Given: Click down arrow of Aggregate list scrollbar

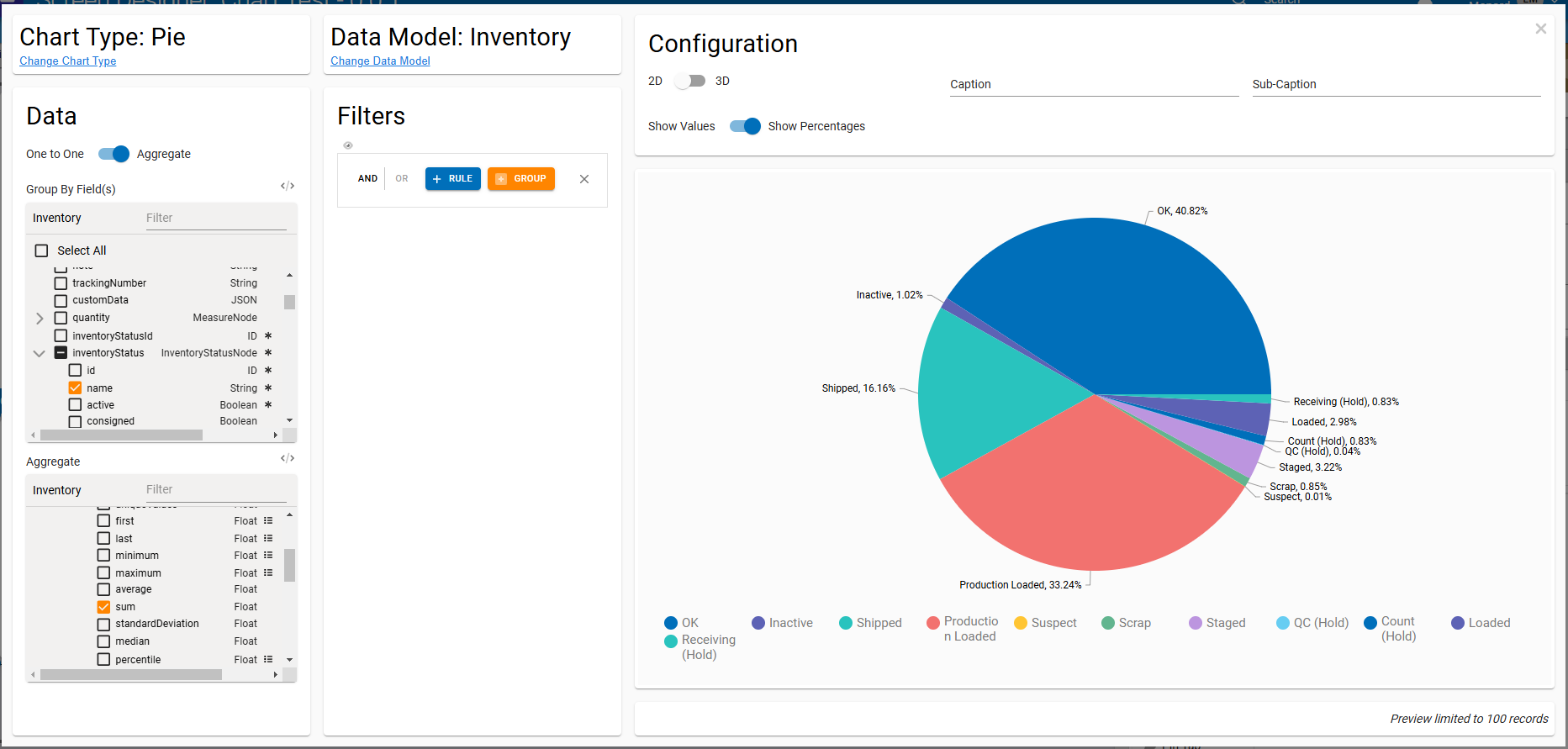Looking at the screenshot, I should click(x=289, y=660).
